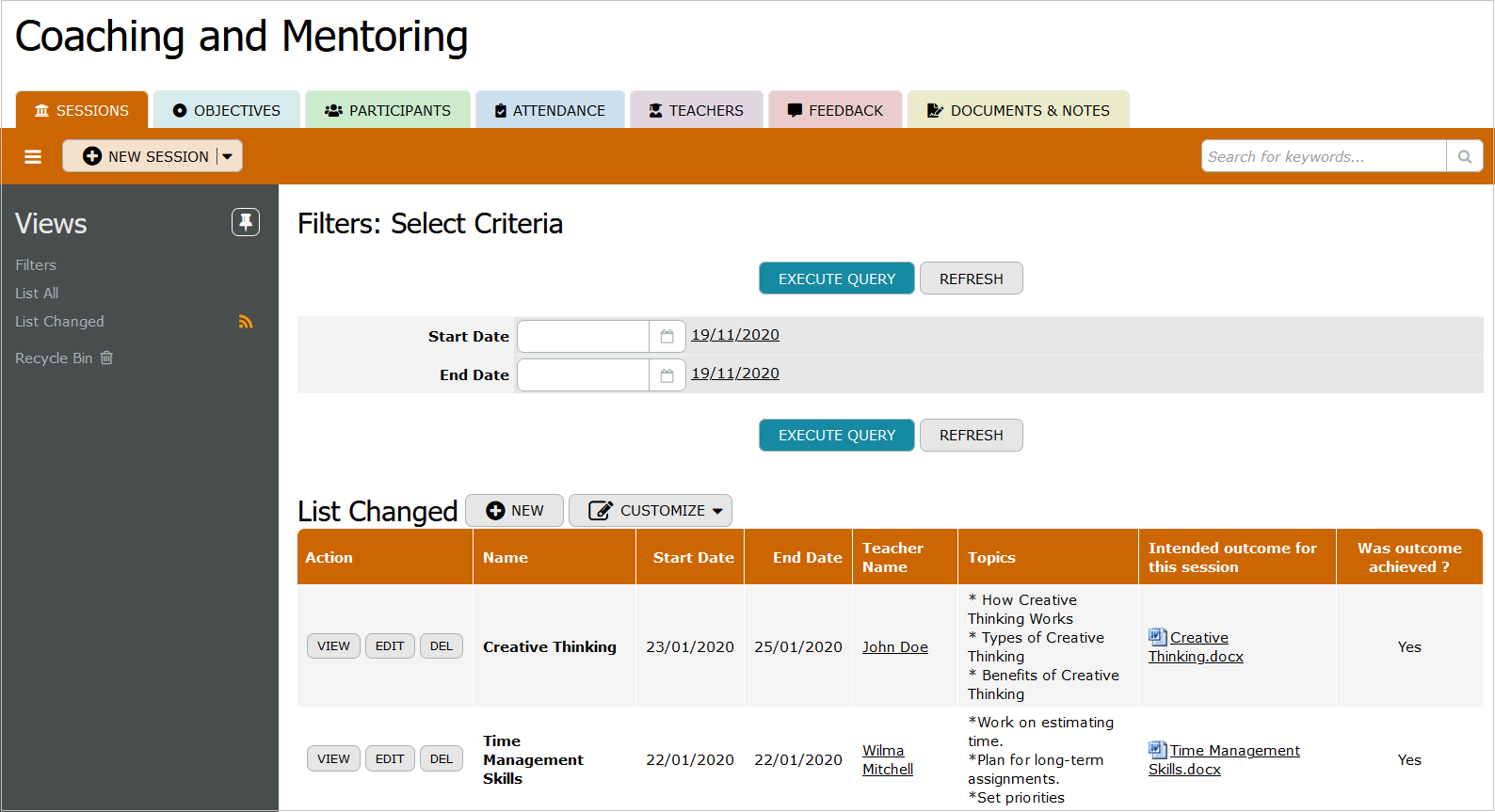Select the List All view

click(x=37, y=294)
